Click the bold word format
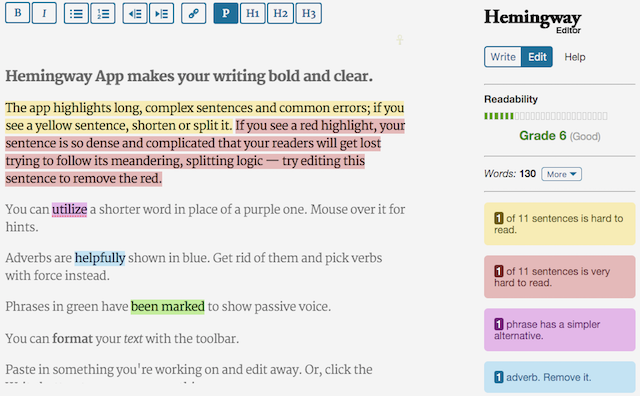 pos(73,339)
